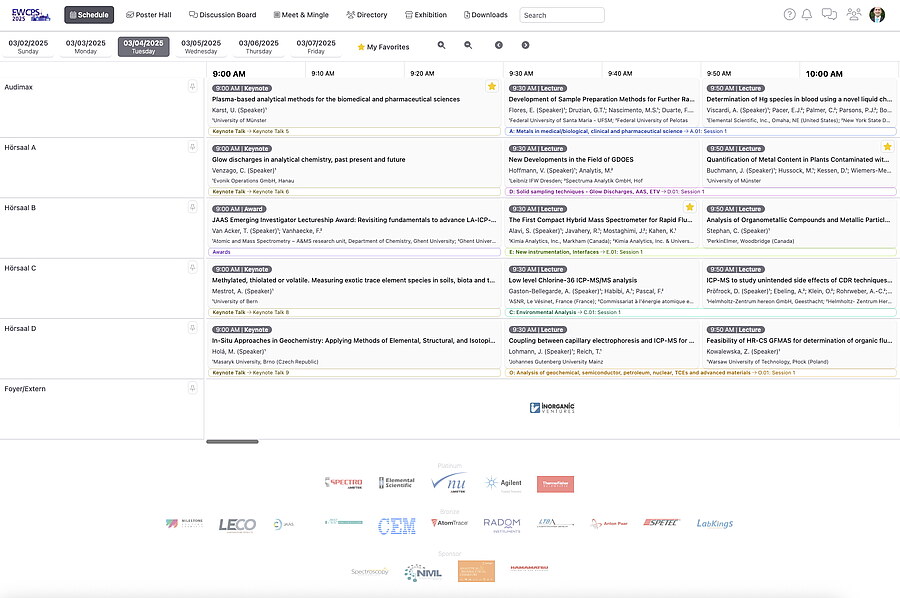The width and height of the screenshot is (900, 598).
Task: Click the Search input field
Action: coord(562,15)
